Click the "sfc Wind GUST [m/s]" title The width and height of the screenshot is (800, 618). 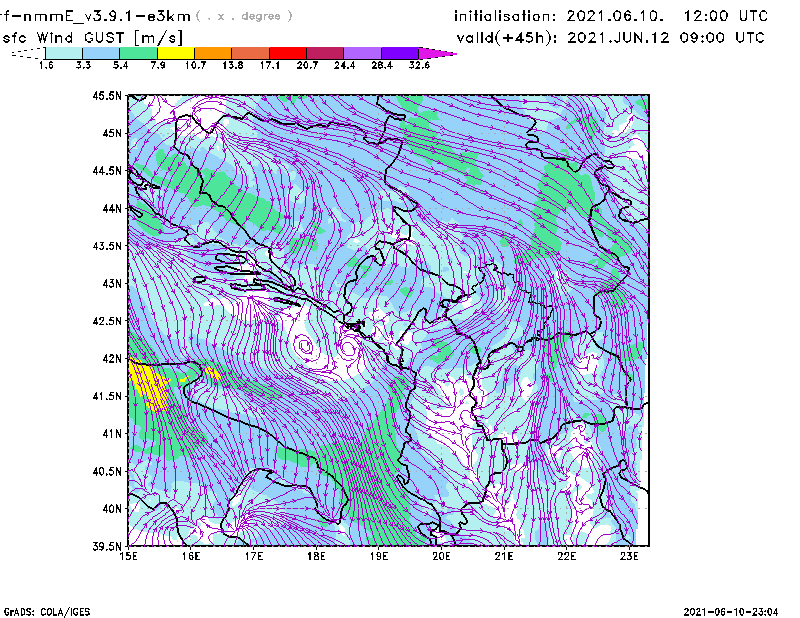click(93, 38)
